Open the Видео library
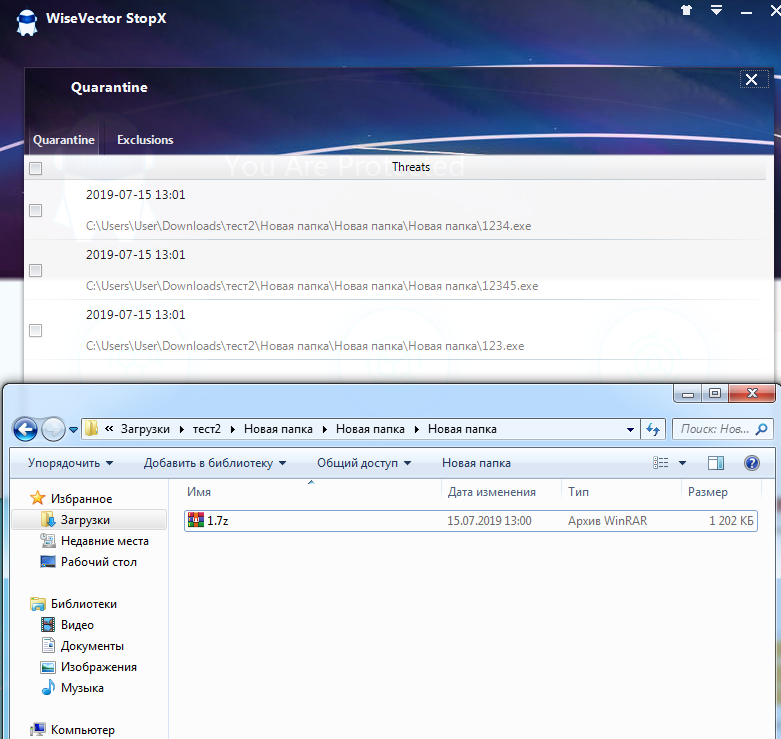The image size is (781, 739). [77, 625]
